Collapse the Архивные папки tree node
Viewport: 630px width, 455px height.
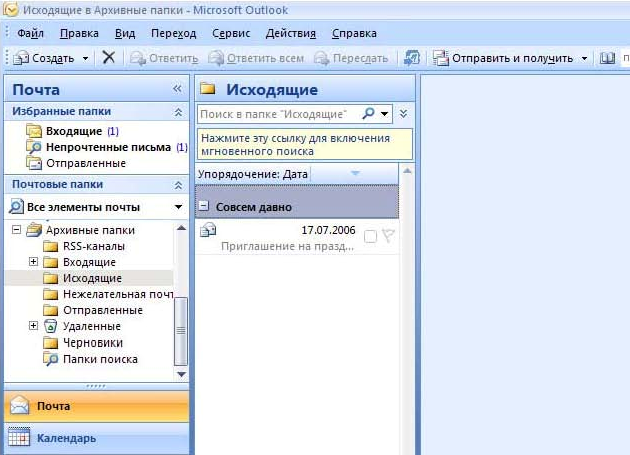(x=16, y=230)
